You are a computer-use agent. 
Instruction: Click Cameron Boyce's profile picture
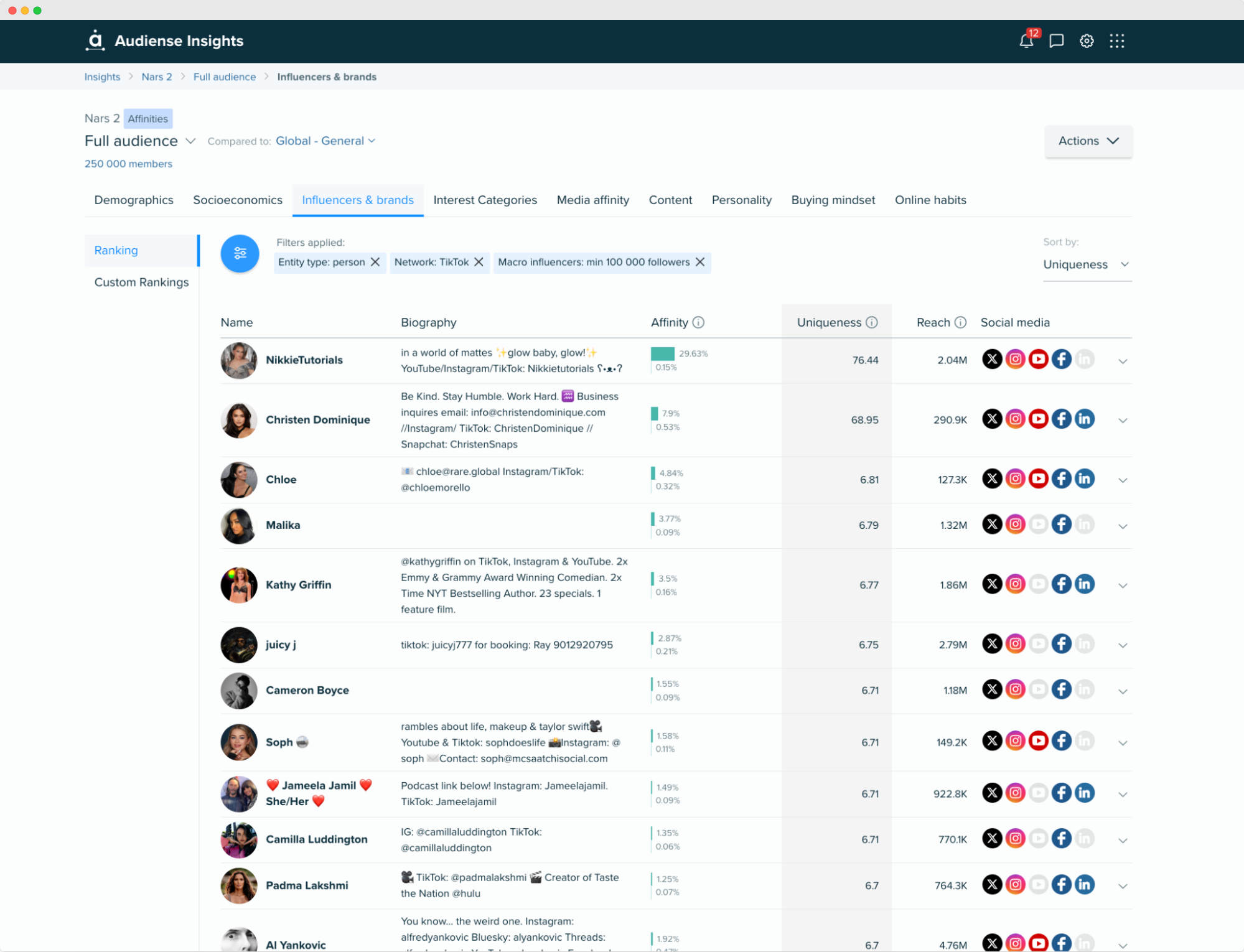[x=239, y=691]
